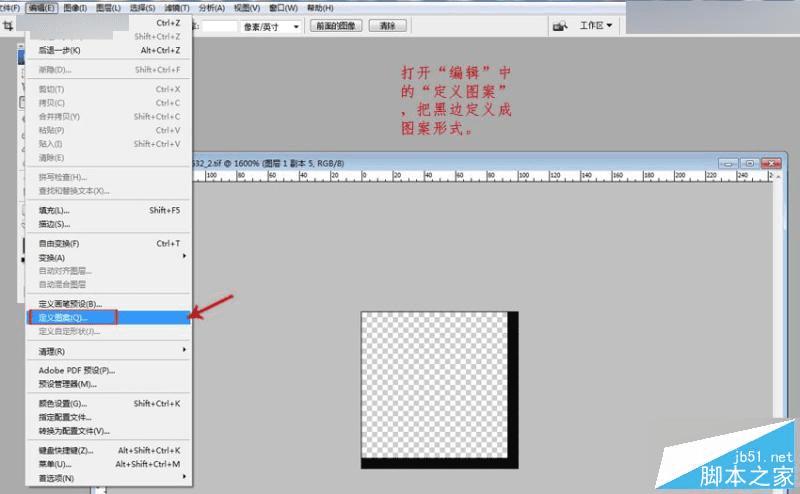Choose 拷贝(C) menu entry
The height and width of the screenshot is (494, 800).
pyautogui.click(x=109, y=103)
